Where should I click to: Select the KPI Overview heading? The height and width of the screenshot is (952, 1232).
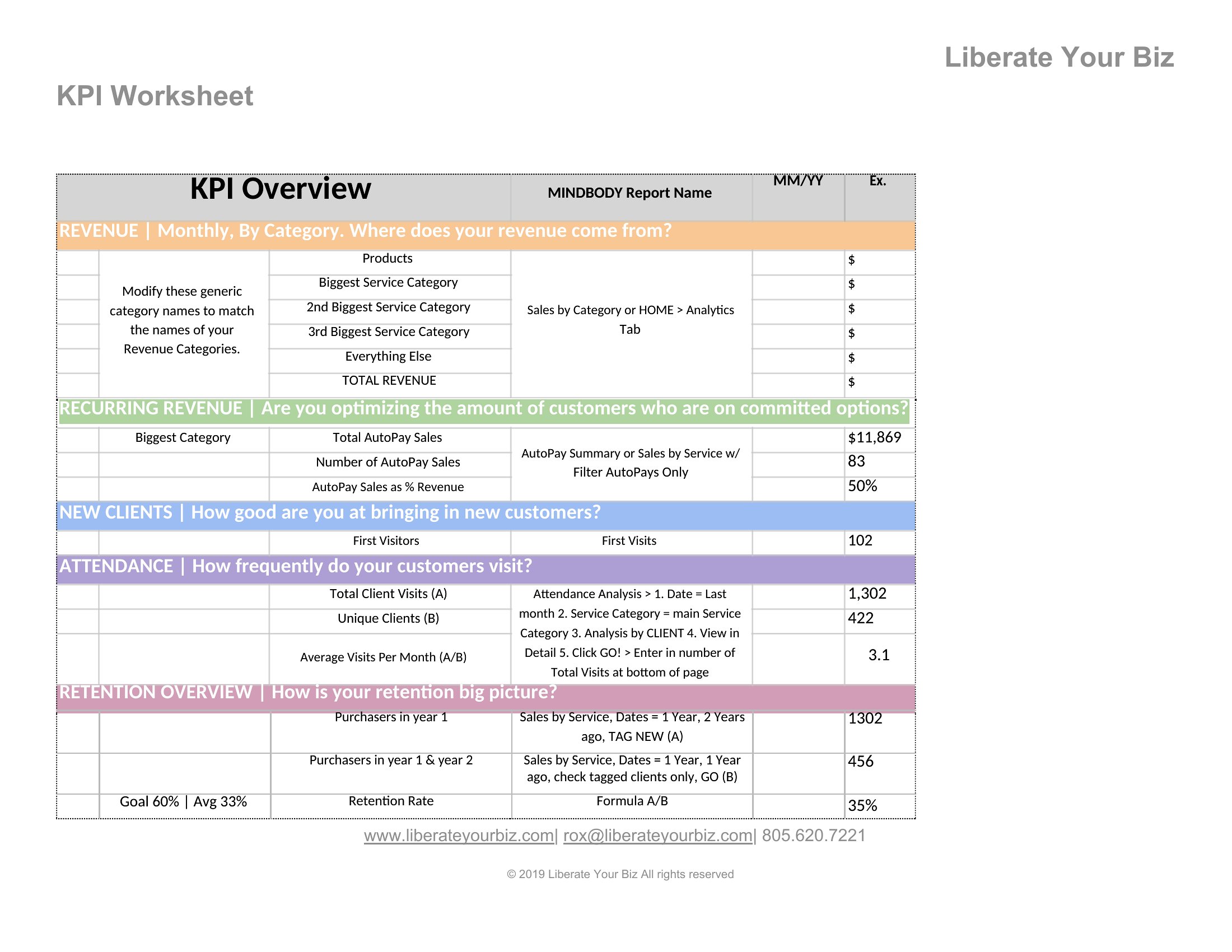[x=281, y=188]
